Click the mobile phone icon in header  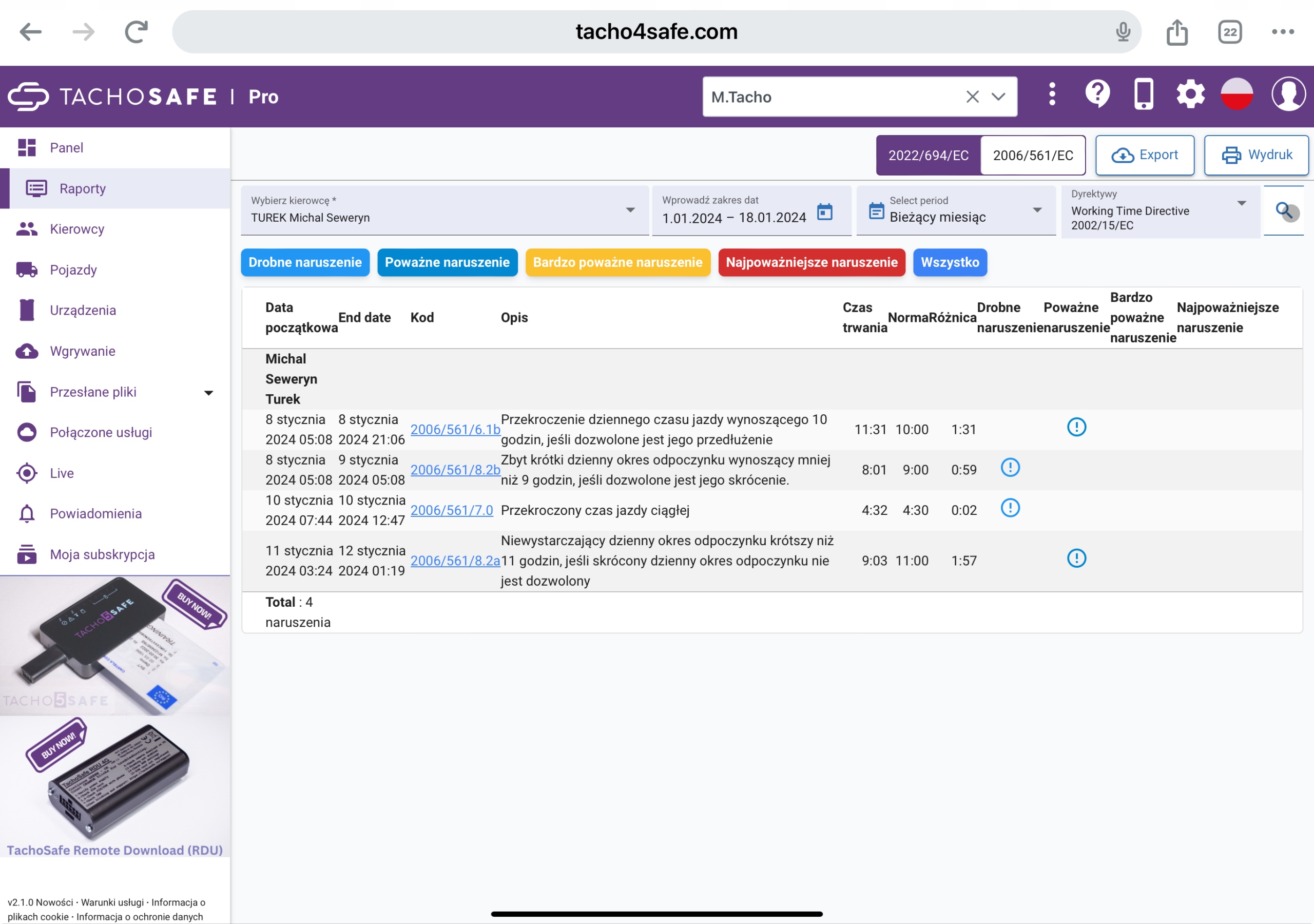[1144, 94]
